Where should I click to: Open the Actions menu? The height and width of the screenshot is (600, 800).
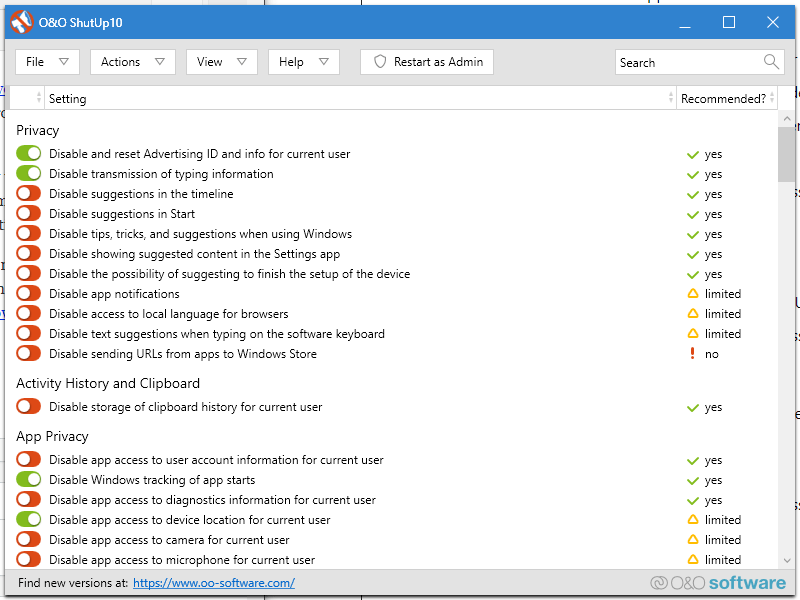(x=133, y=62)
